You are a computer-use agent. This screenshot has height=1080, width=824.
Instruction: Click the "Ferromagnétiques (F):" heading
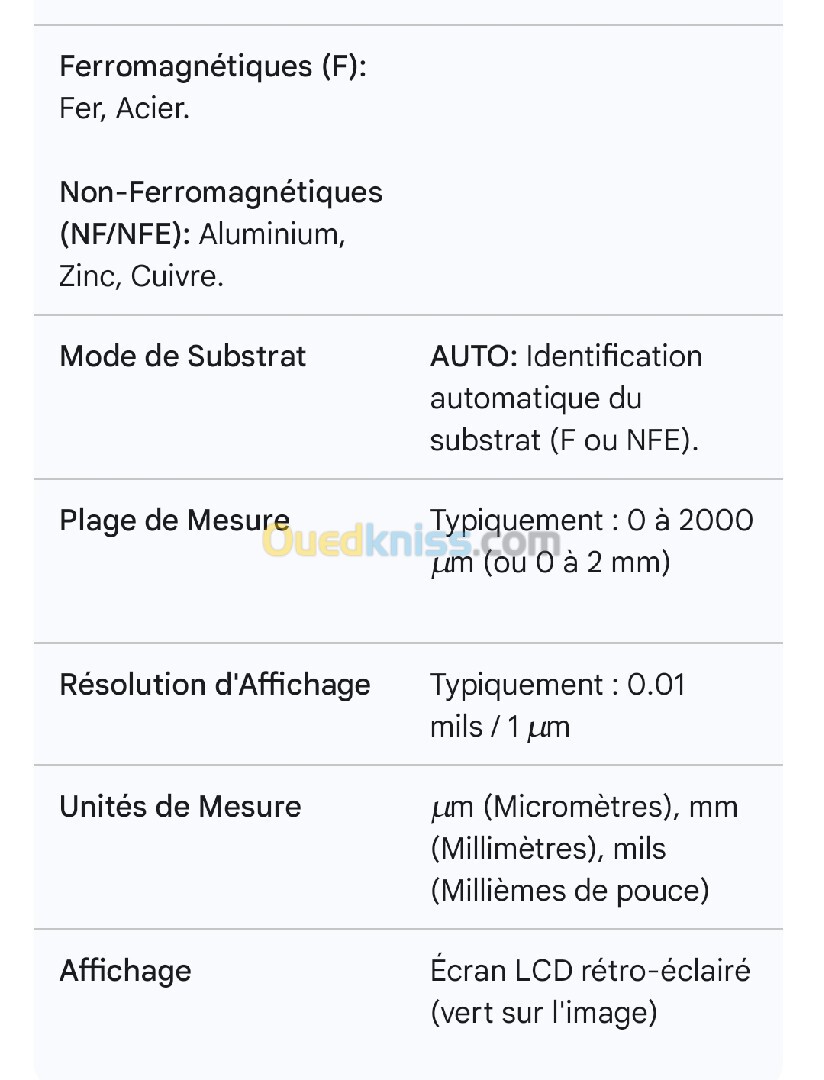213,67
